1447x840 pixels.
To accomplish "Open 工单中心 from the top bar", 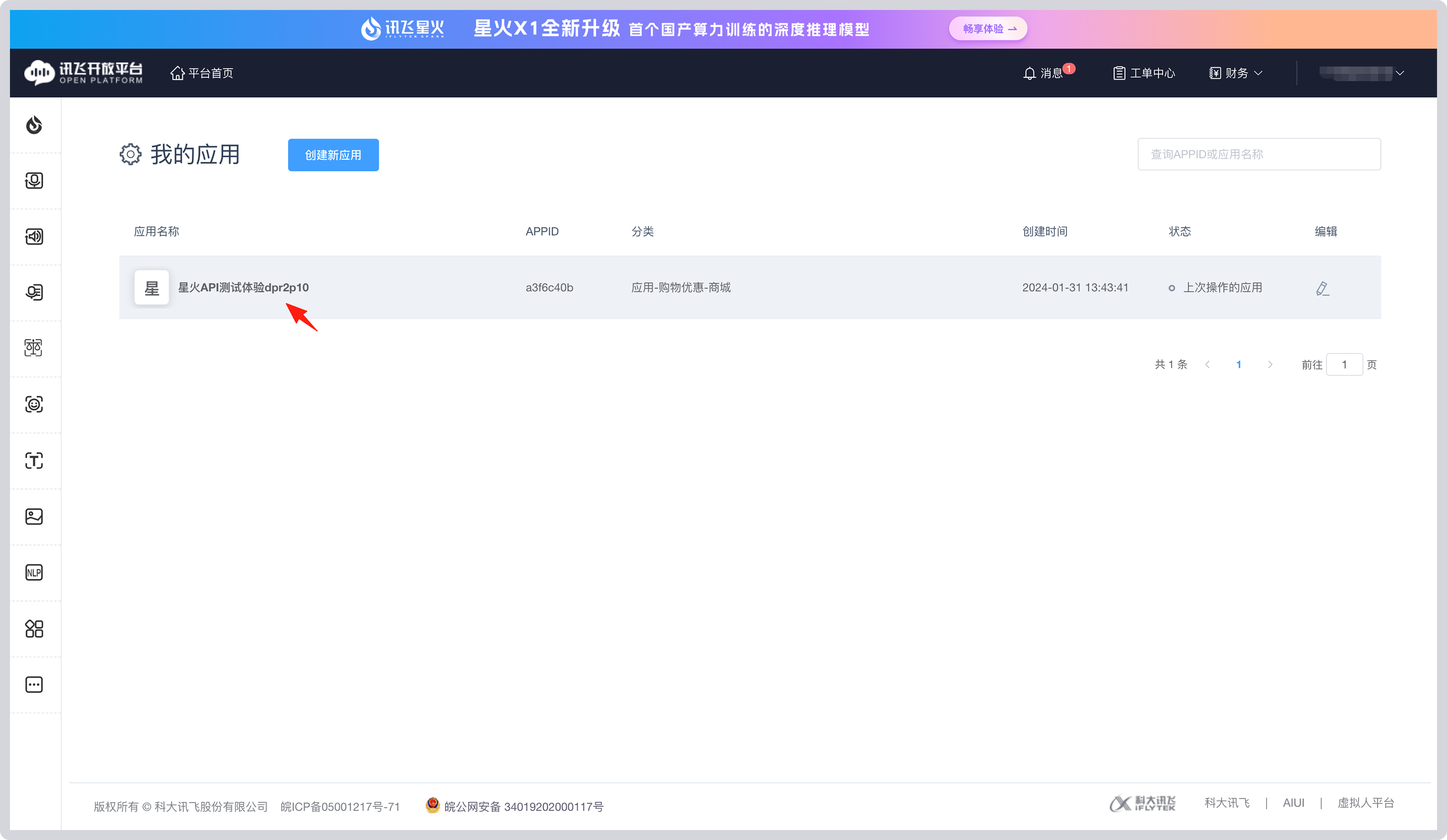I will pos(1143,73).
